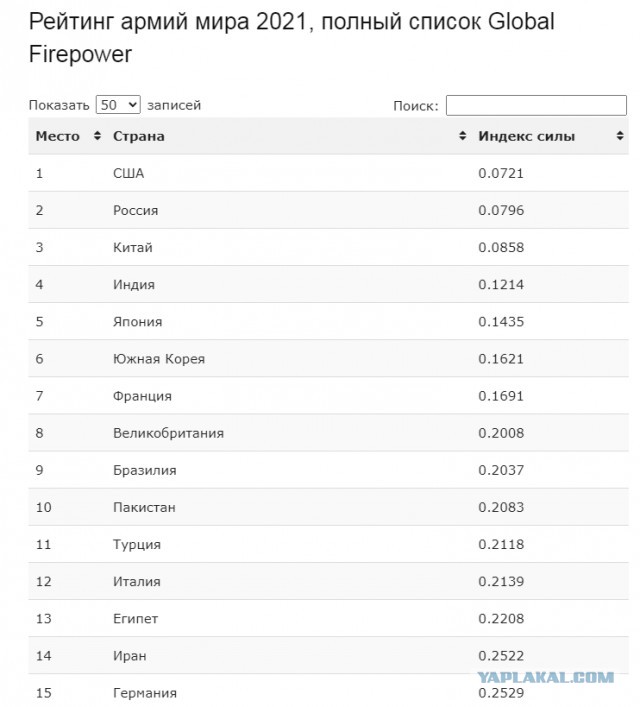Image resolution: width=640 pixels, height=707 pixels.
Task: Click the Франция index value 0.1691
Action: 501,396
